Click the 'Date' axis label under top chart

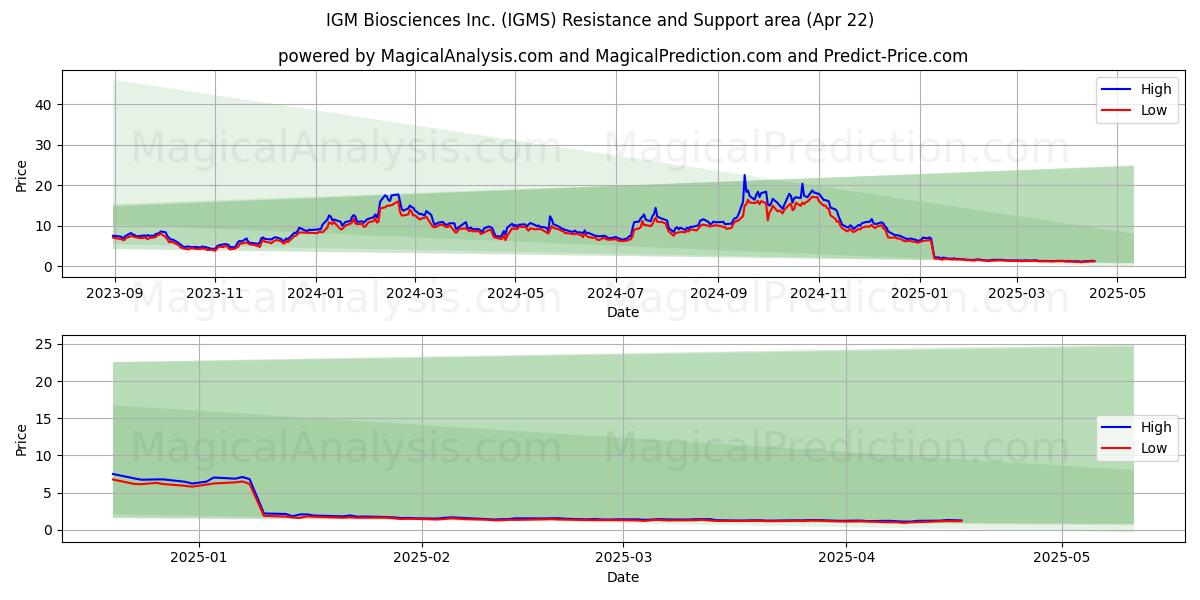tap(623, 313)
